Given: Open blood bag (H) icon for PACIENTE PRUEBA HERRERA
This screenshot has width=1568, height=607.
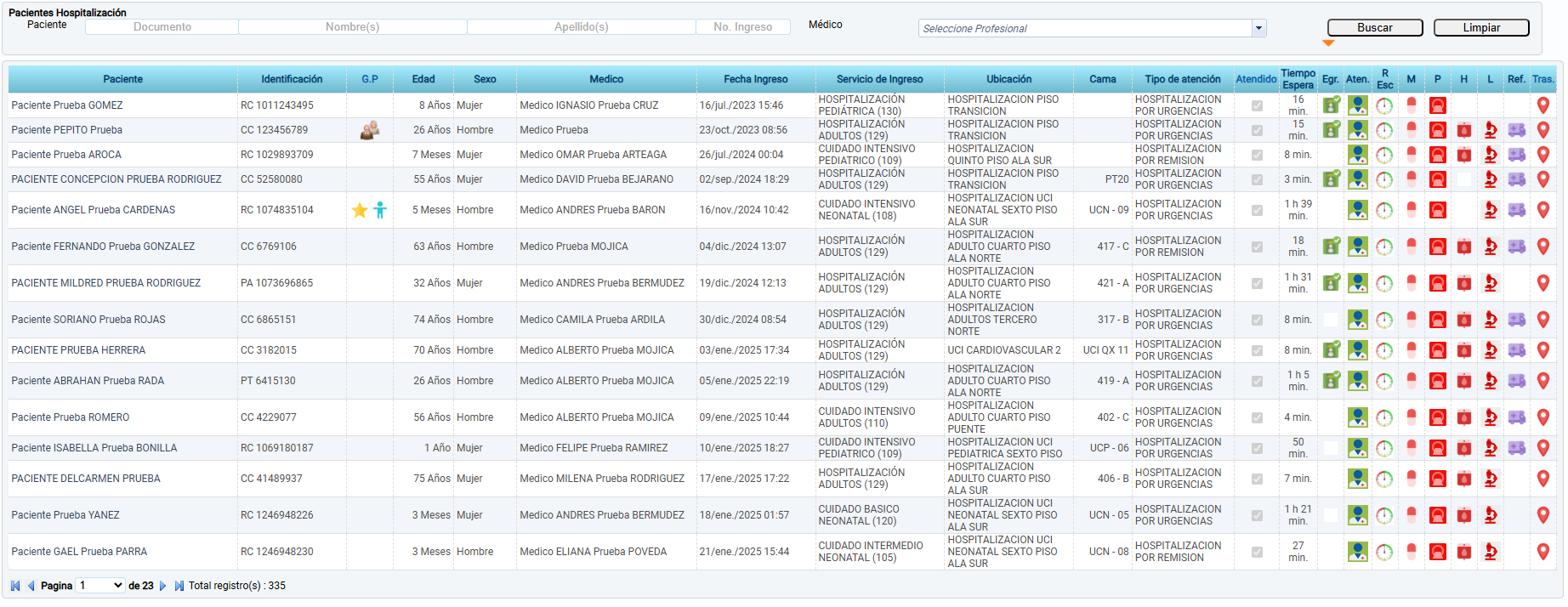Looking at the screenshot, I should (1464, 350).
